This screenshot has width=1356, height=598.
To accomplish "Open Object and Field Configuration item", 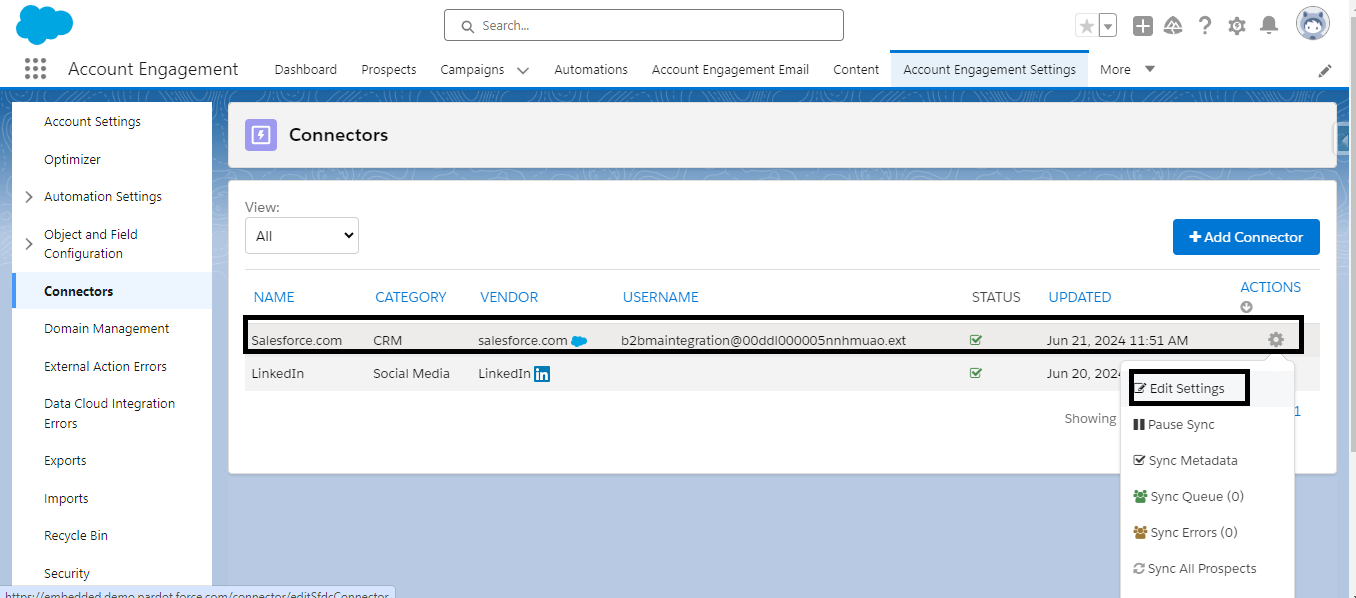I will pyautogui.click(x=91, y=244).
